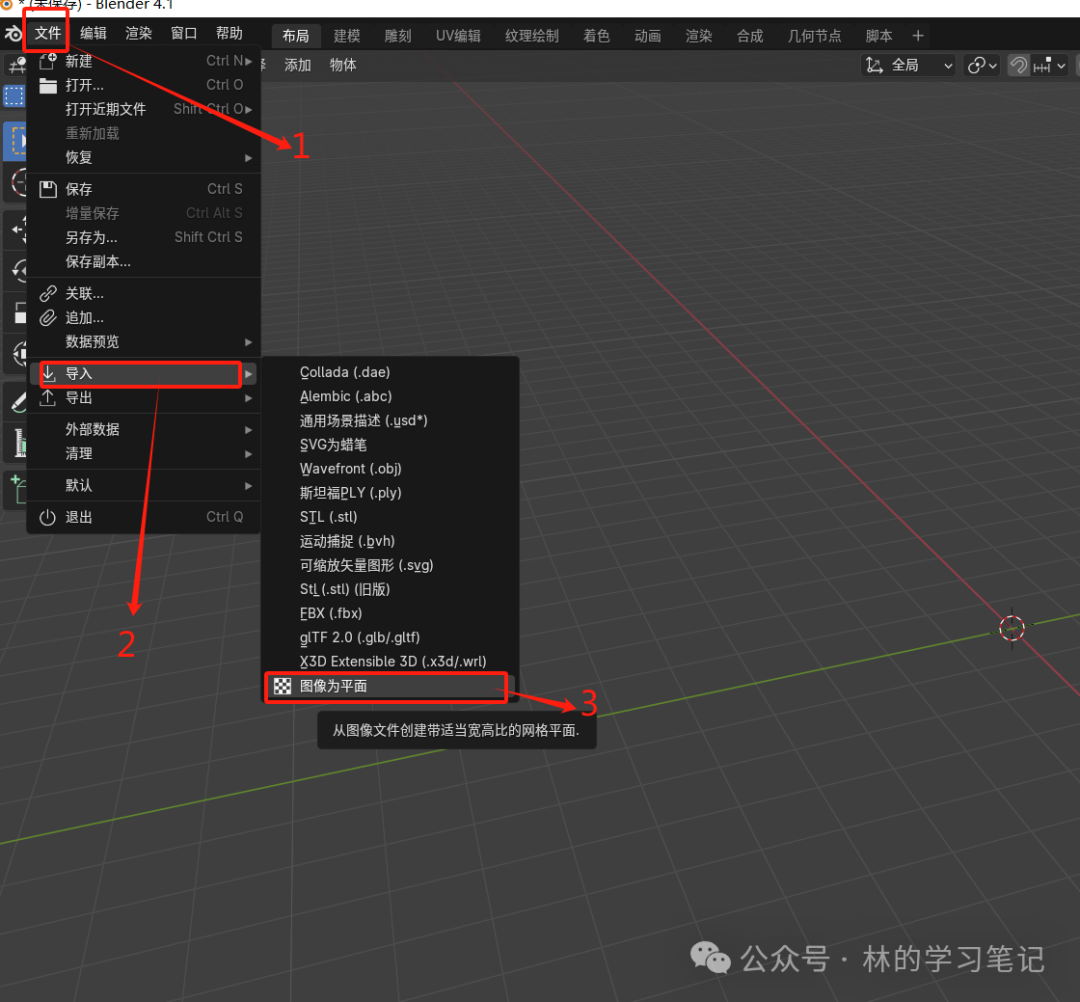The width and height of the screenshot is (1080, 1002).
Task: Click the floppy disk icon beside 保存
Action: 48,189
